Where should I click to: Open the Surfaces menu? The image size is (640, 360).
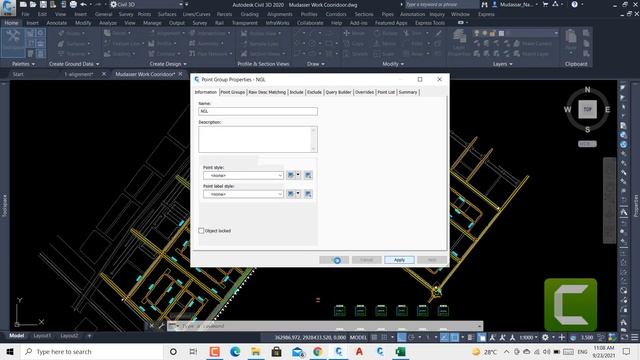click(167, 14)
